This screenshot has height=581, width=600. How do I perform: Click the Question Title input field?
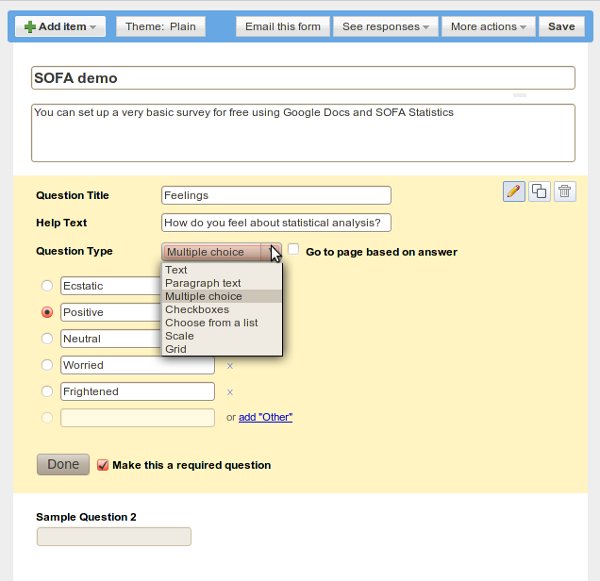click(x=276, y=196)
